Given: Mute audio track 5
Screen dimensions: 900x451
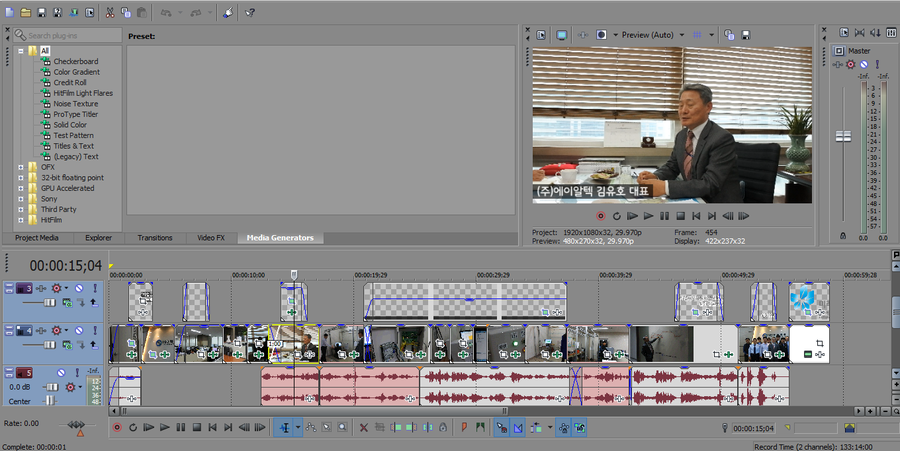Looking at the screenshot, I should click(x=61, y=373).
